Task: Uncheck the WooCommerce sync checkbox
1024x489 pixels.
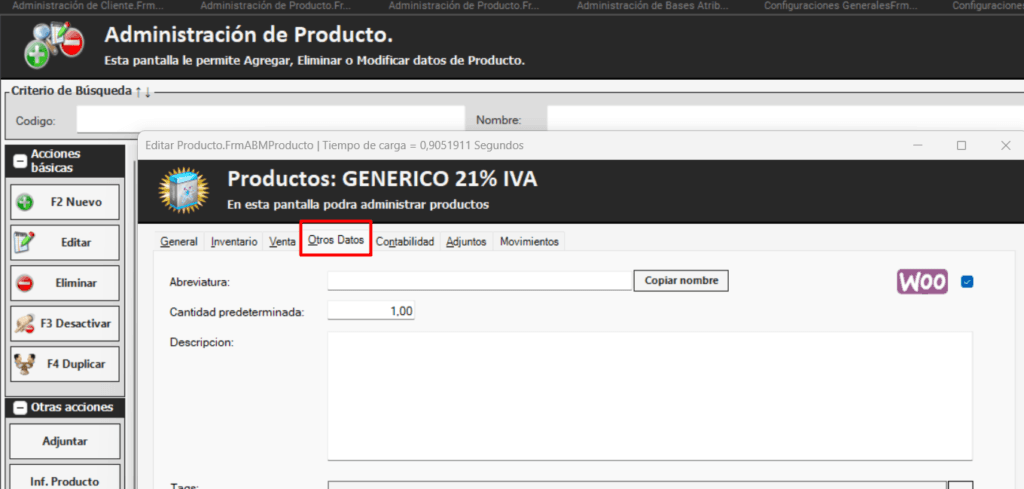Action: tap(967, 282)
